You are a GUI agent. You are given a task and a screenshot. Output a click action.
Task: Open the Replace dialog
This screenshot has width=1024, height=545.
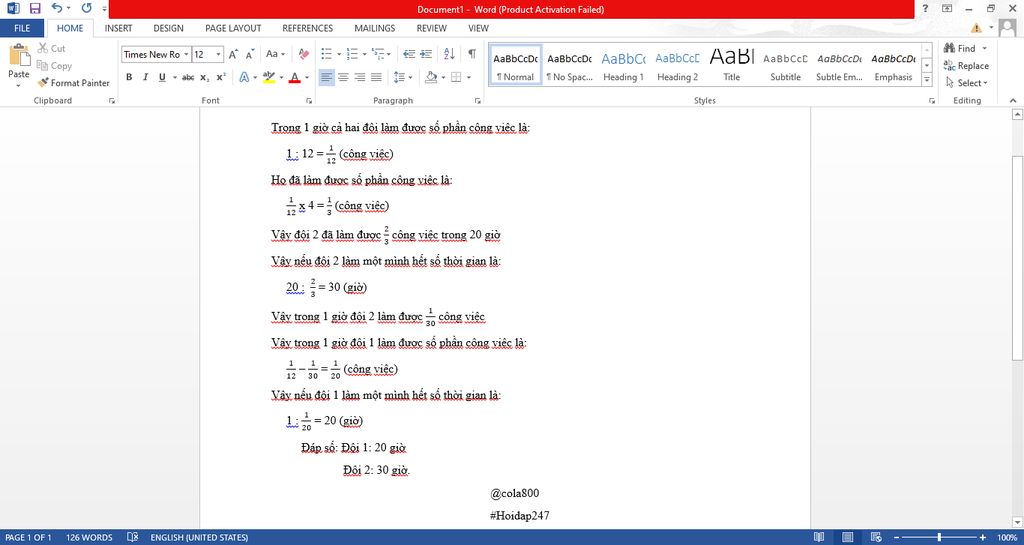click(966, 65)
